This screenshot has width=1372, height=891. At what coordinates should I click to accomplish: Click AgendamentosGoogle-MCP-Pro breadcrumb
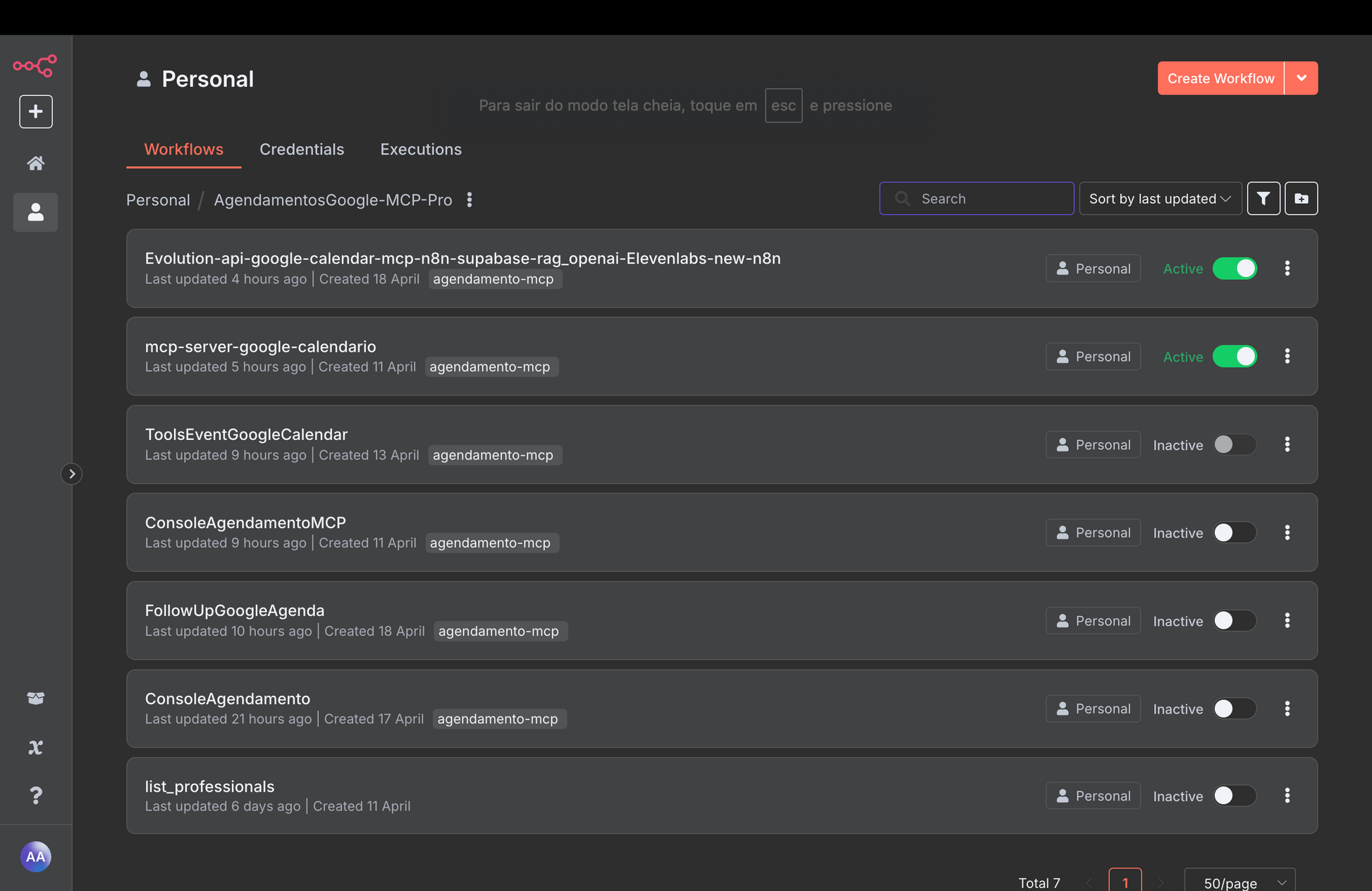tap(333, 200)
